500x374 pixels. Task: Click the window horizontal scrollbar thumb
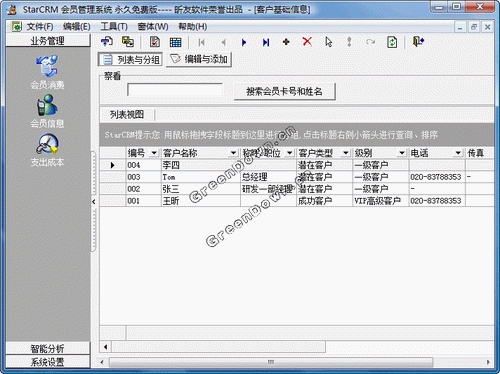pos(271,362)
